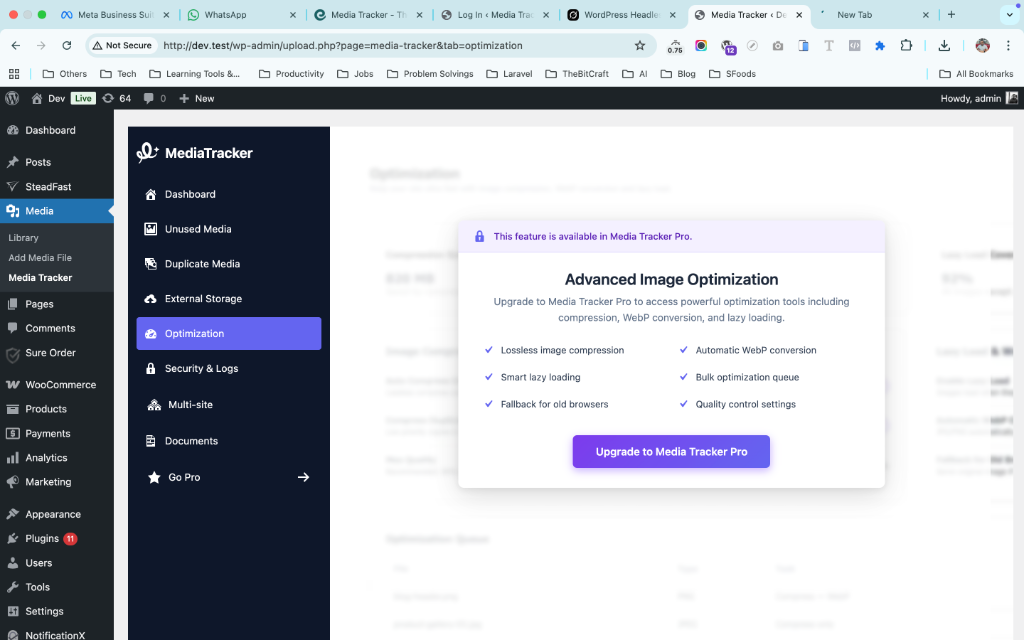Click the lock icon in Pro notice
This screenshot has width=1024, height=640.
(479, 236)
